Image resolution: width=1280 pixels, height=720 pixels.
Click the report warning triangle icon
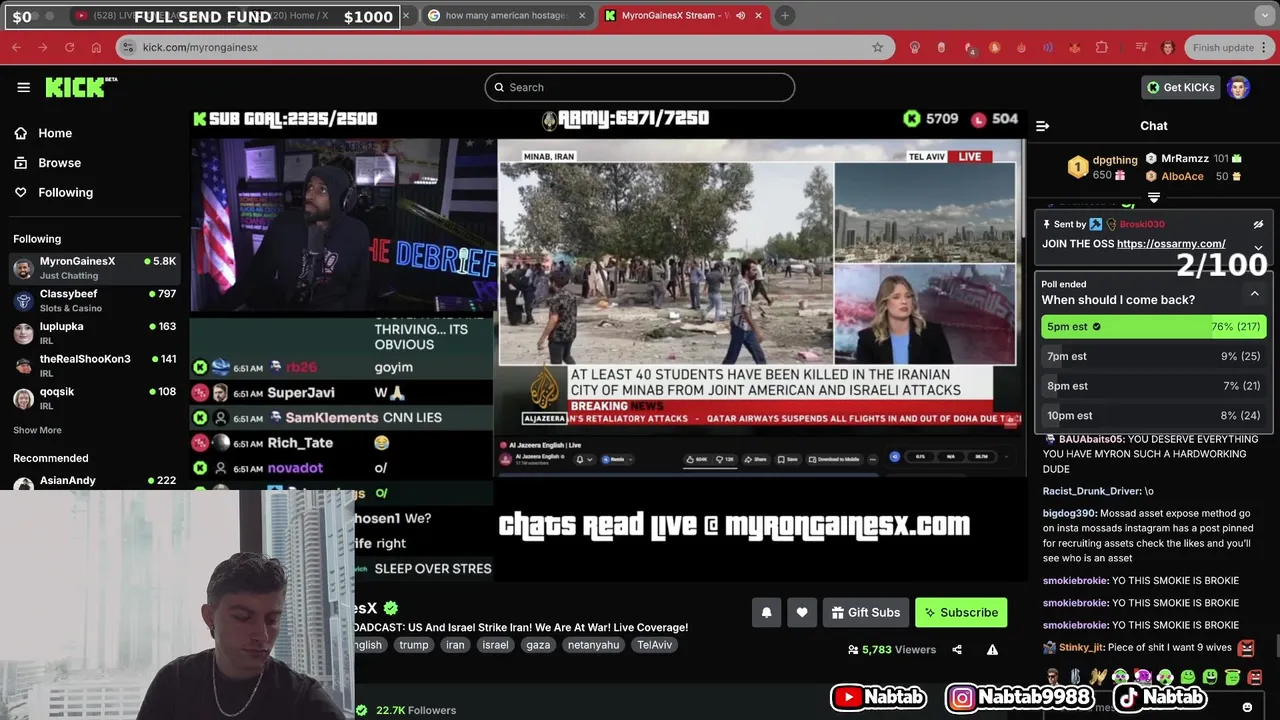click(x=992, y=650)
